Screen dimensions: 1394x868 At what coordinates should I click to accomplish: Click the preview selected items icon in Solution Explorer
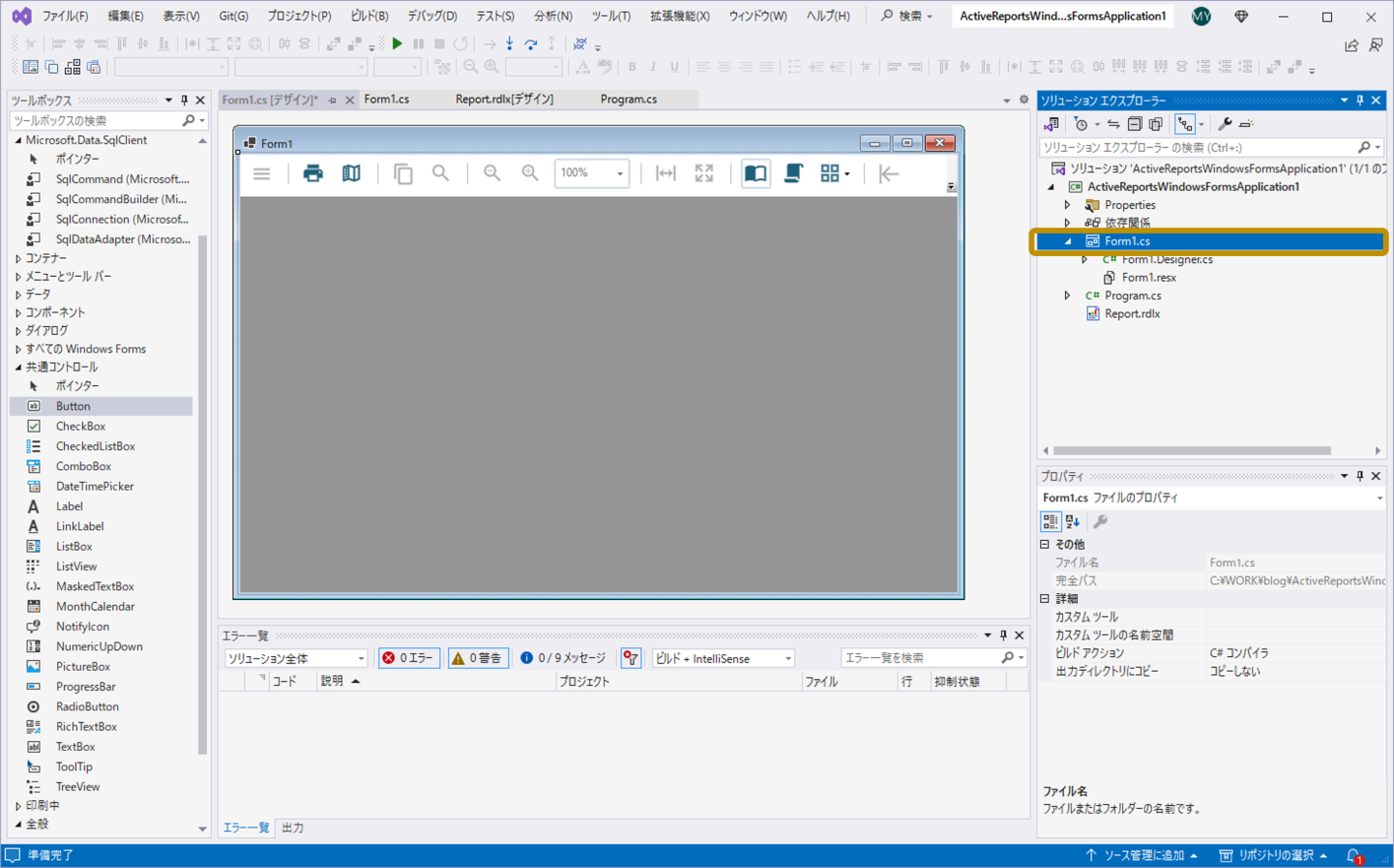pos(1246,124)
